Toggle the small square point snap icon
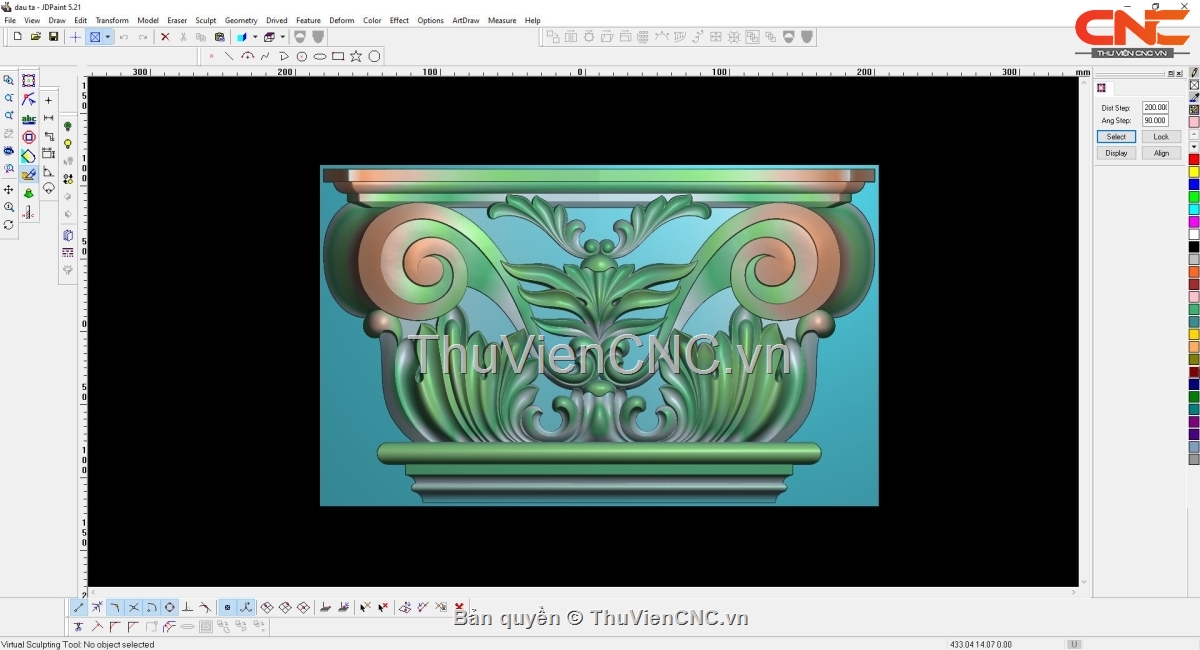 pyautogui.click(x=227, y=607)
